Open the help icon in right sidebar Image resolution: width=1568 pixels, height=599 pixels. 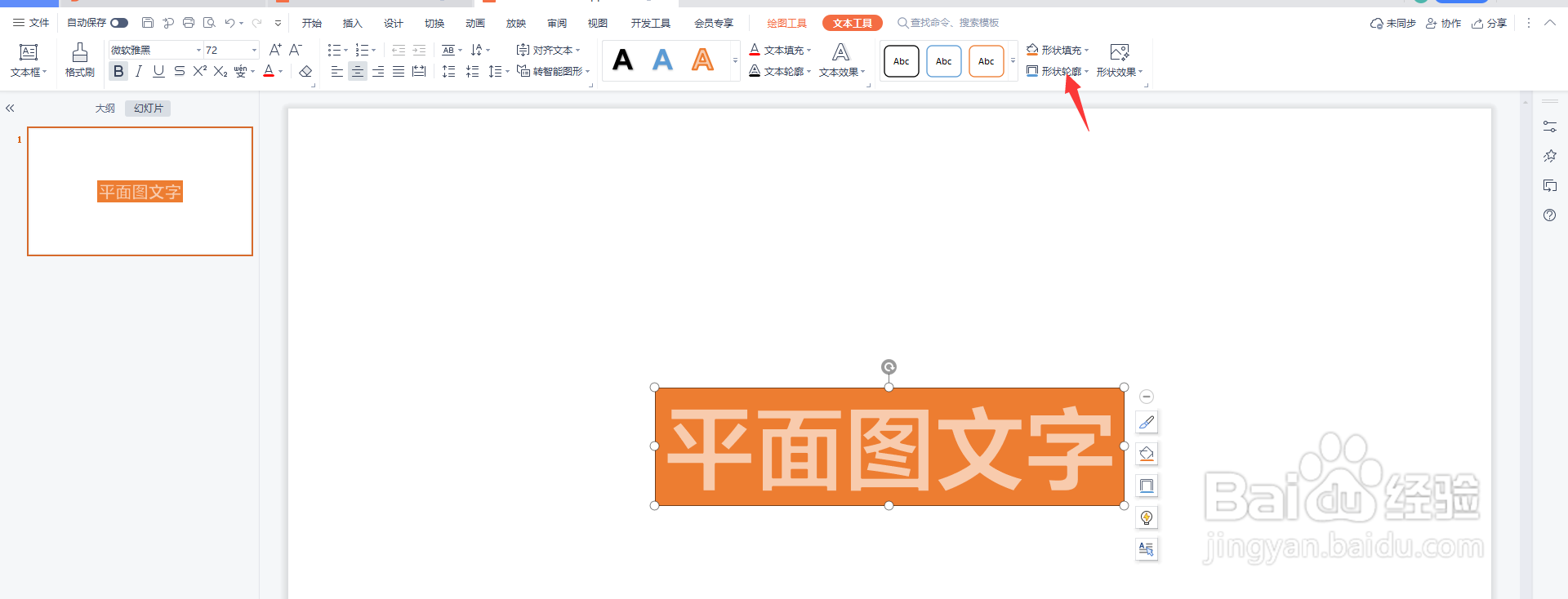coord(1550,215)
